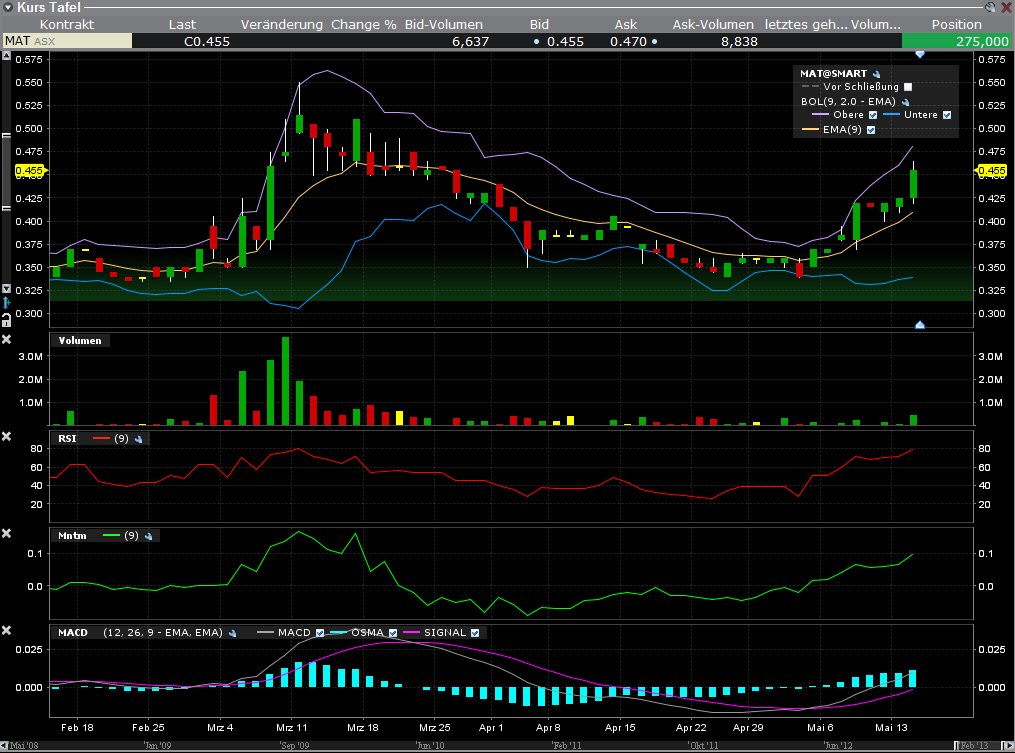Open Bollinger band BOL settings wrench

click(x=906, y=101)
